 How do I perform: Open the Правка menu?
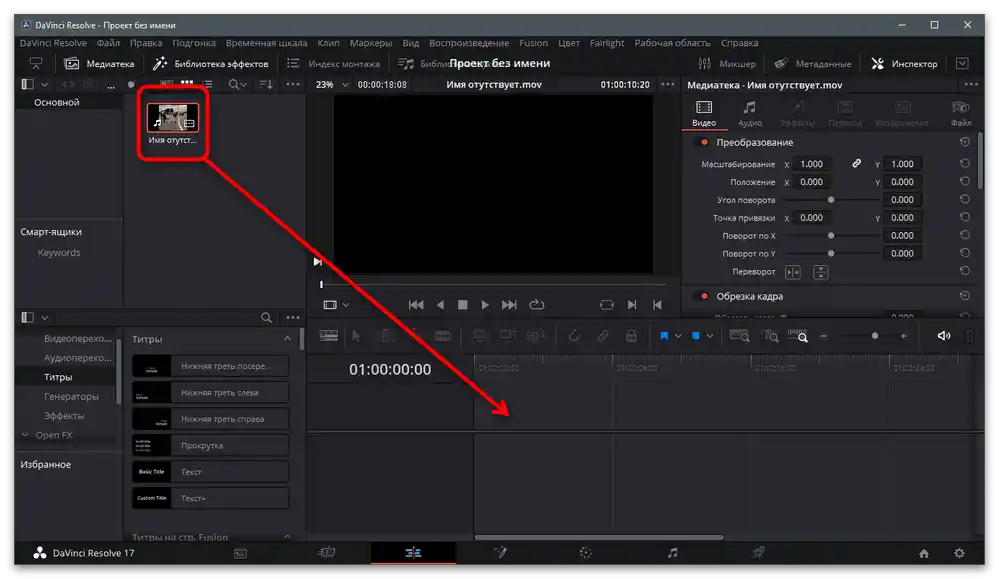click(x=146, y=43)
